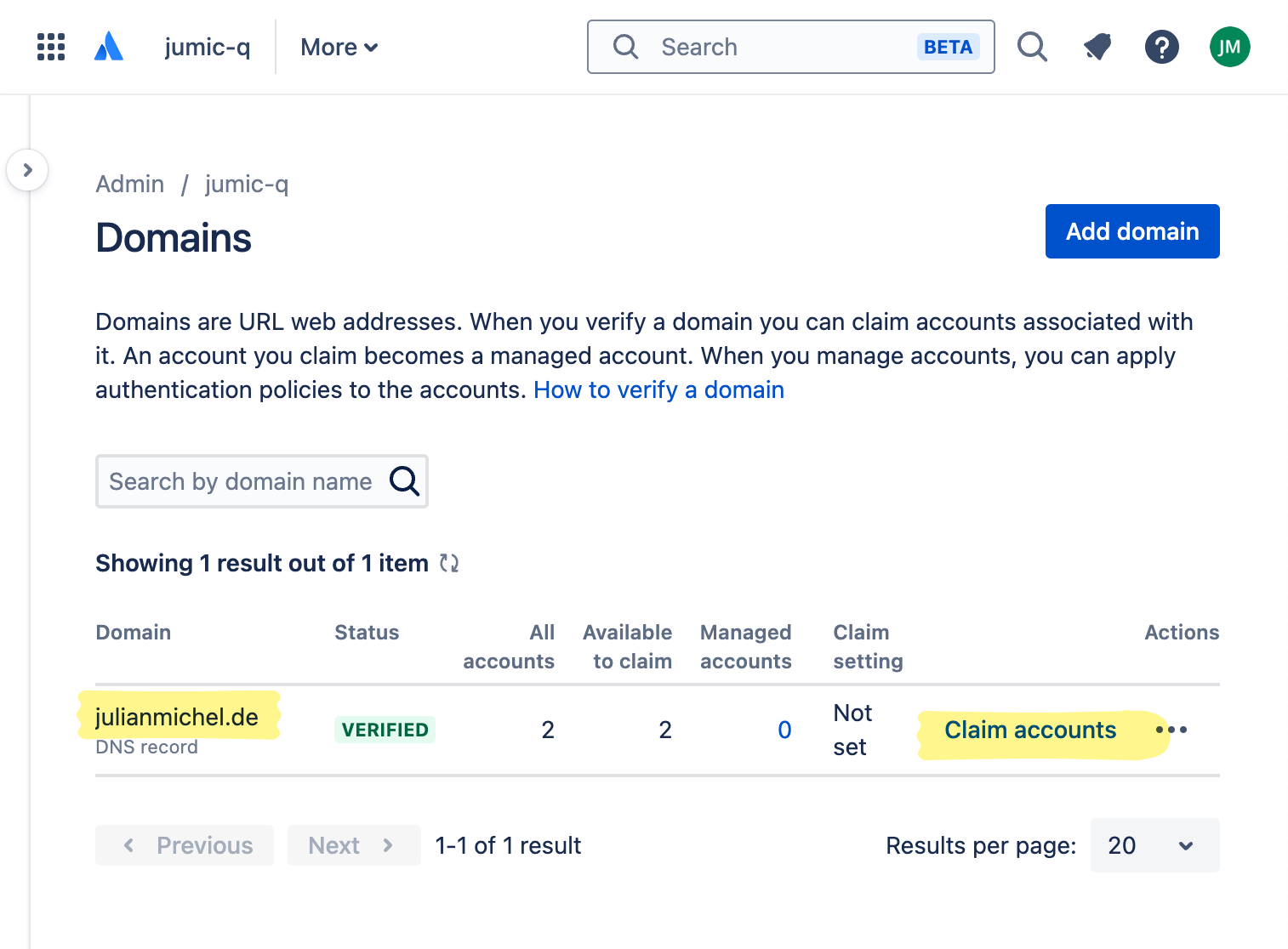Open the help question mark icon

[1162, 47]
